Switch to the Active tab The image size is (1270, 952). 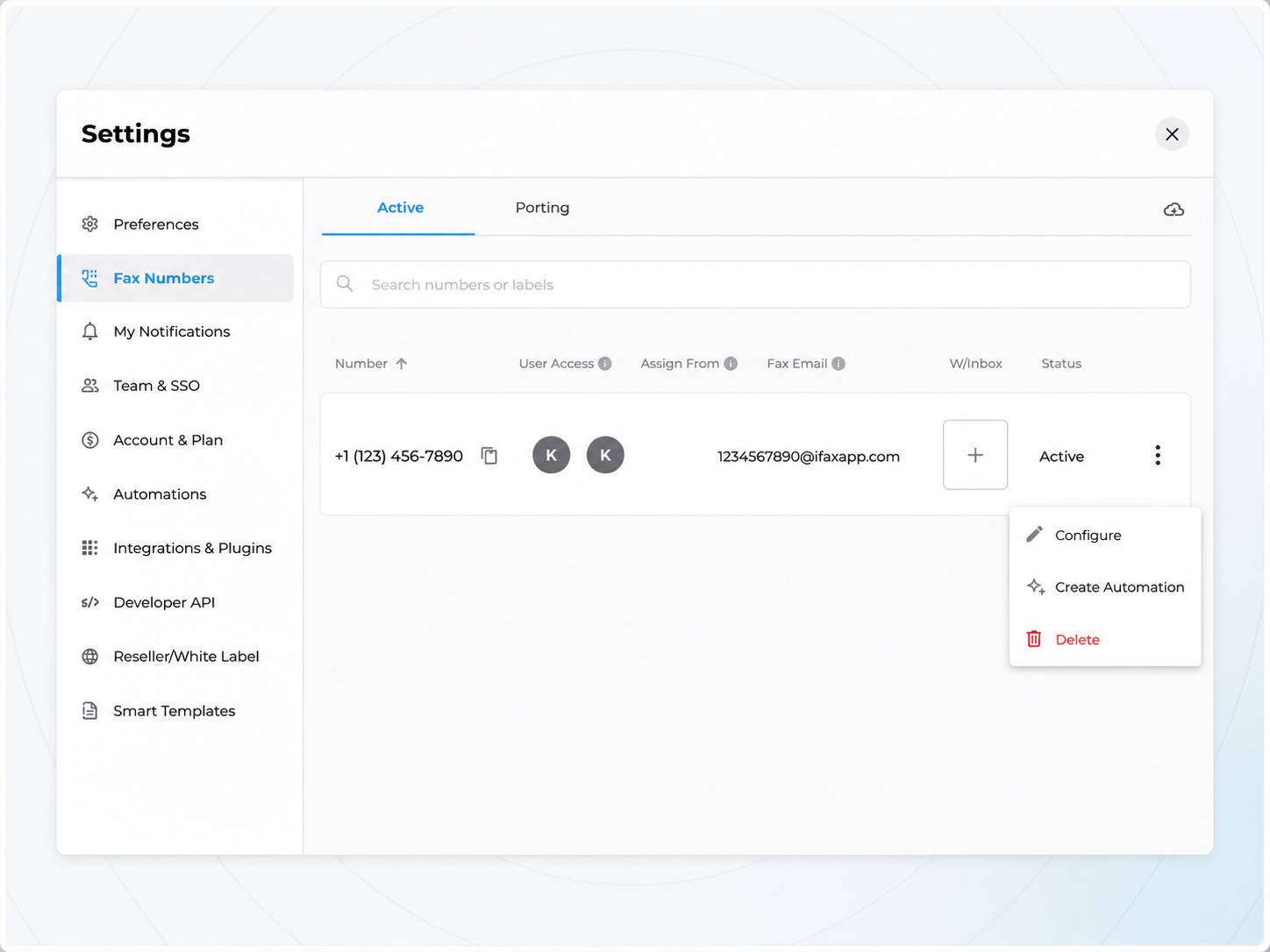400,208
